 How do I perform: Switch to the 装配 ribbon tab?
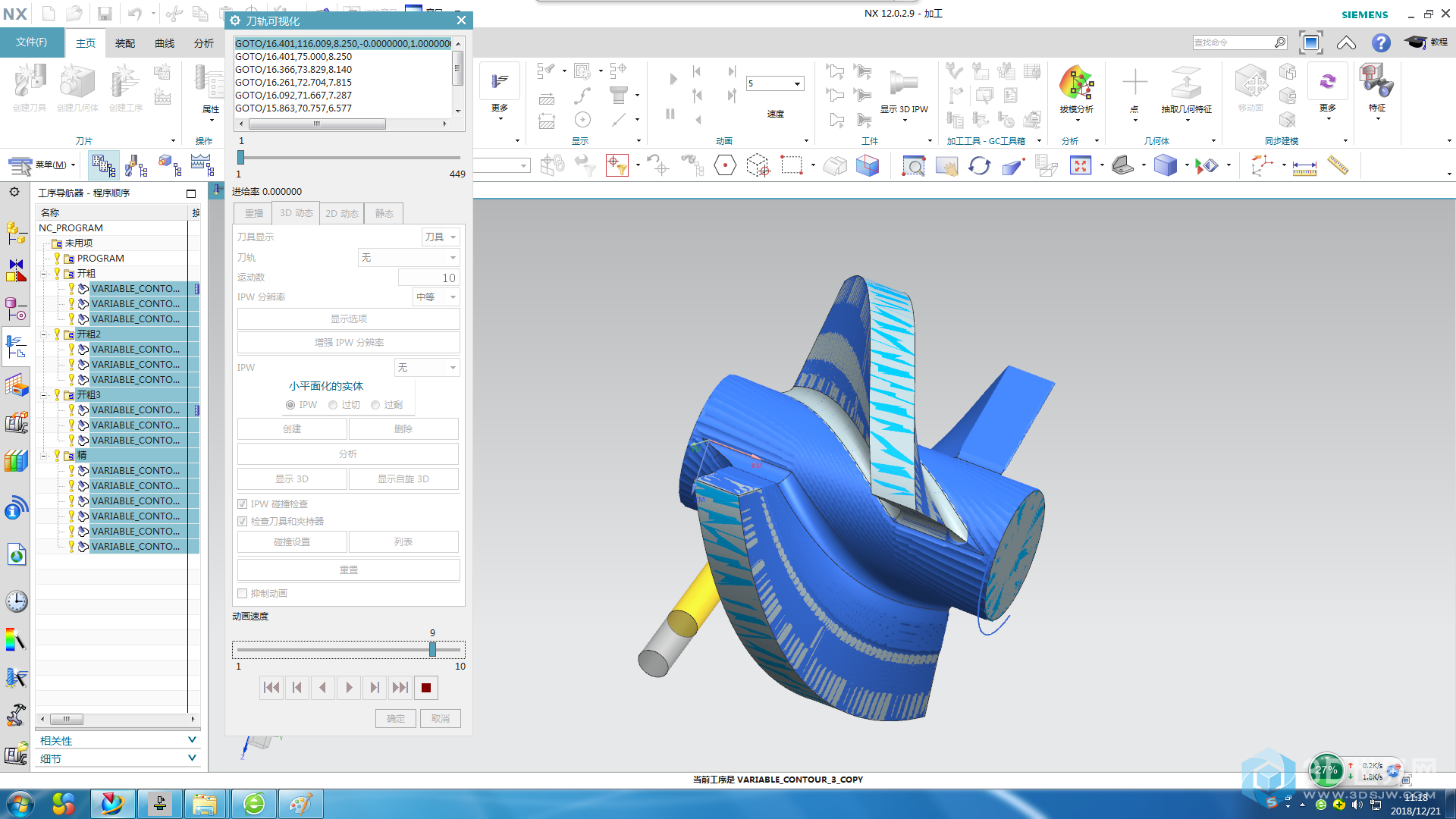tap(125, 43)
